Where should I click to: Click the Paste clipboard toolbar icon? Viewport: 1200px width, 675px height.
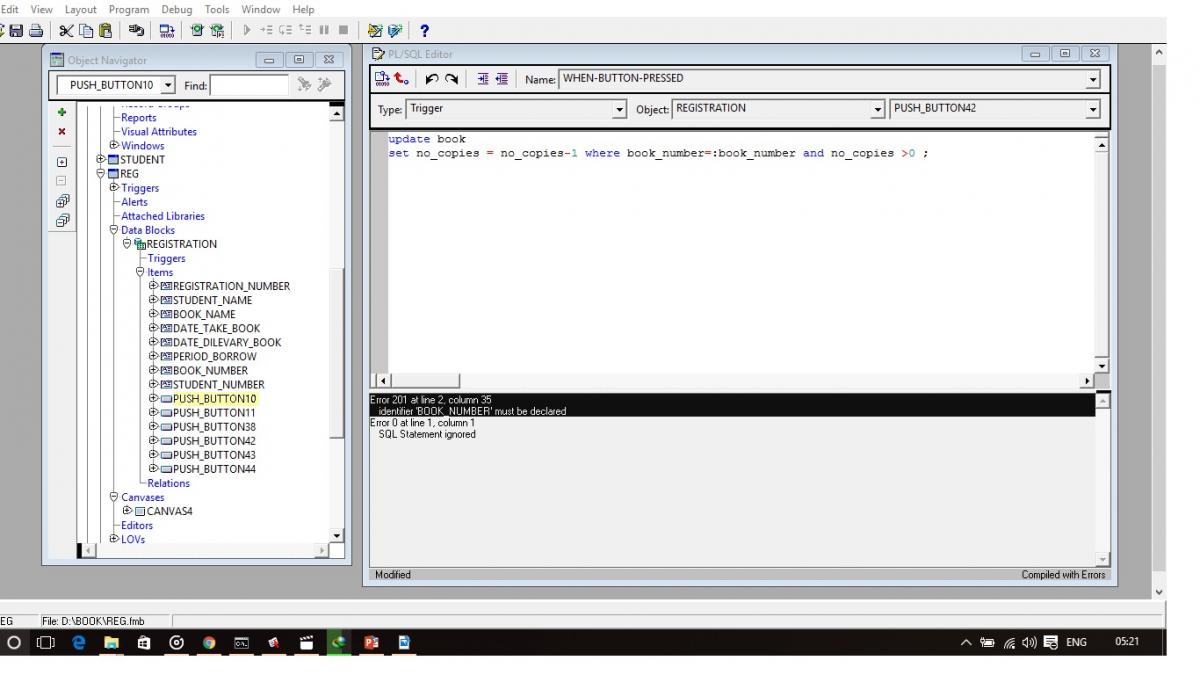coord(104,32)
